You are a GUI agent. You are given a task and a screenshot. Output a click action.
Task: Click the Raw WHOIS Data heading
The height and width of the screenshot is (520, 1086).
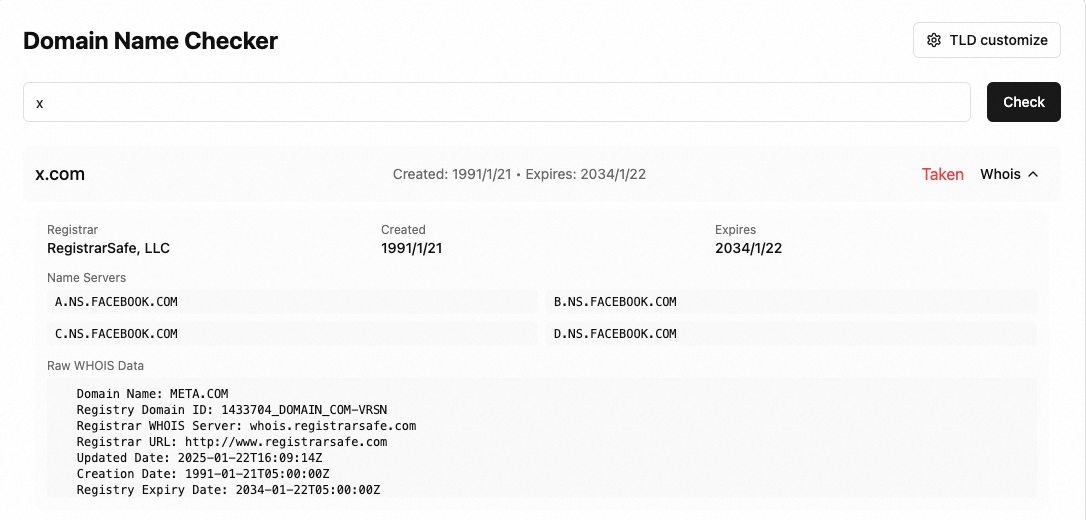pyautogui.click(x=95, y=366)
